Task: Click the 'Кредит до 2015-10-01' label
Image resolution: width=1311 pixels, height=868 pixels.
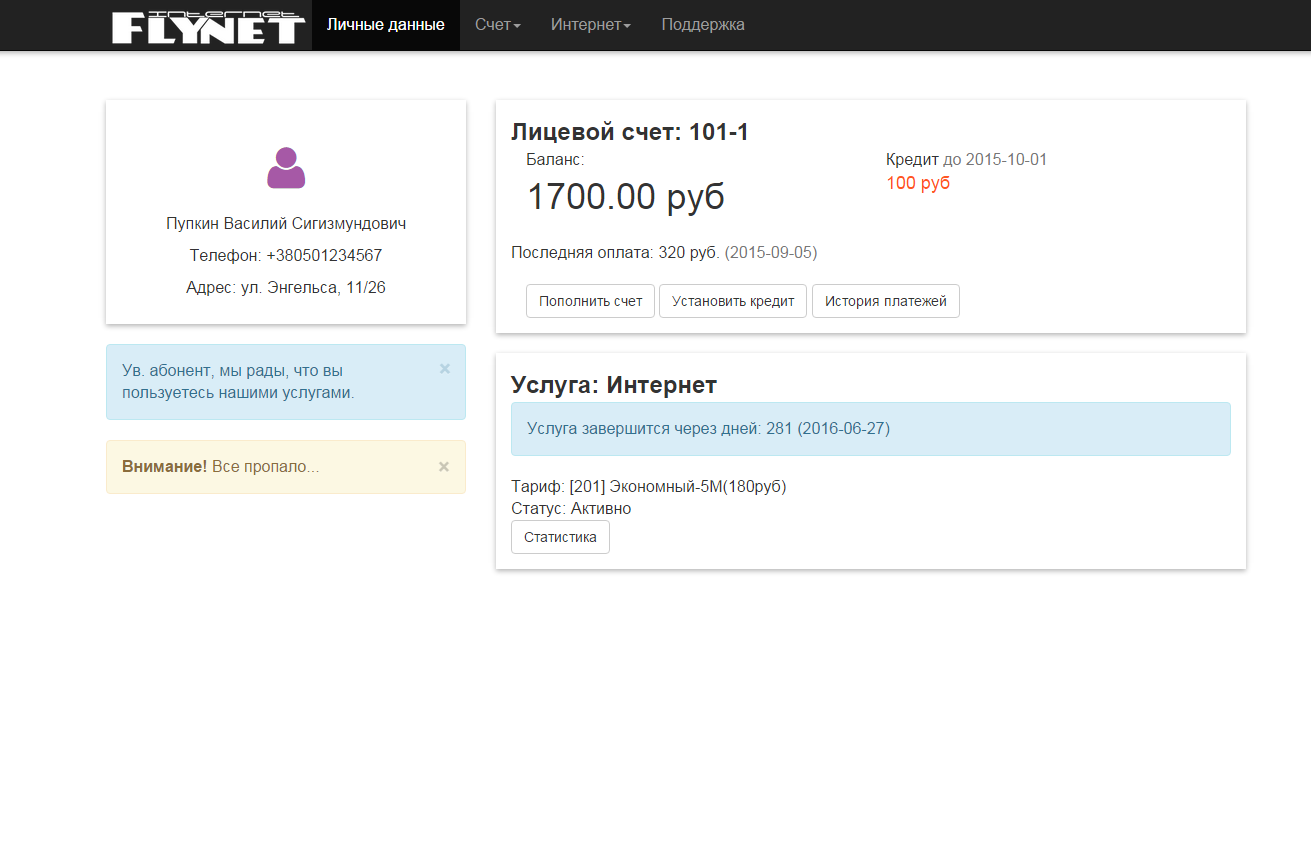Action: [967, 159]
